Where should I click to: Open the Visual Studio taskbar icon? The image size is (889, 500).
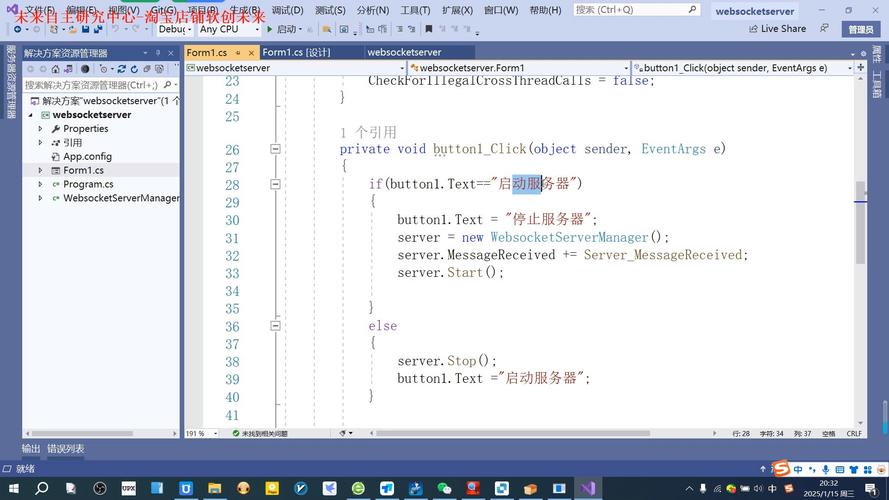click(587, 488)
